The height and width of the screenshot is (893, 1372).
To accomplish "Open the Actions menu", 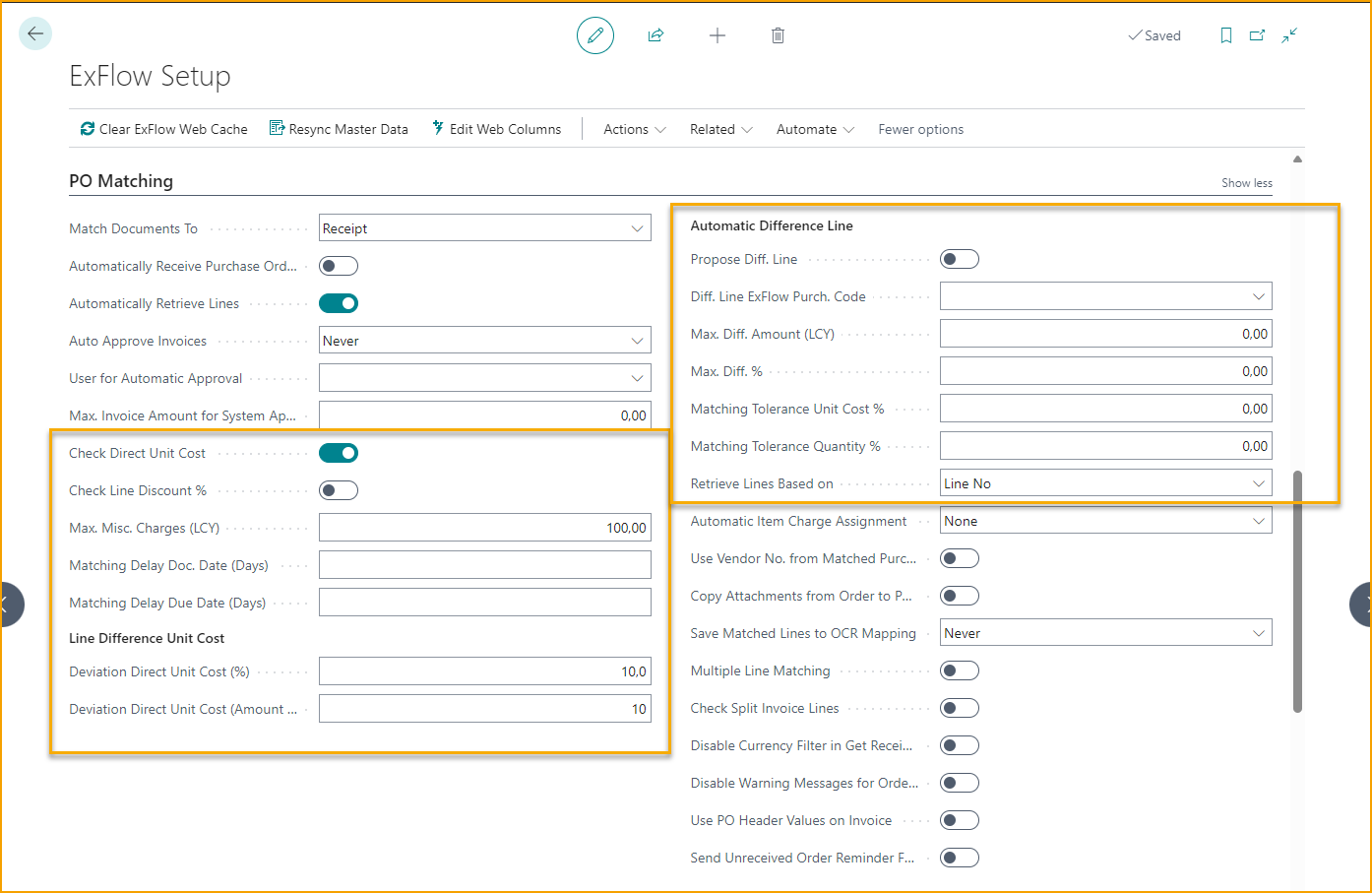I will tap(635, 129).
